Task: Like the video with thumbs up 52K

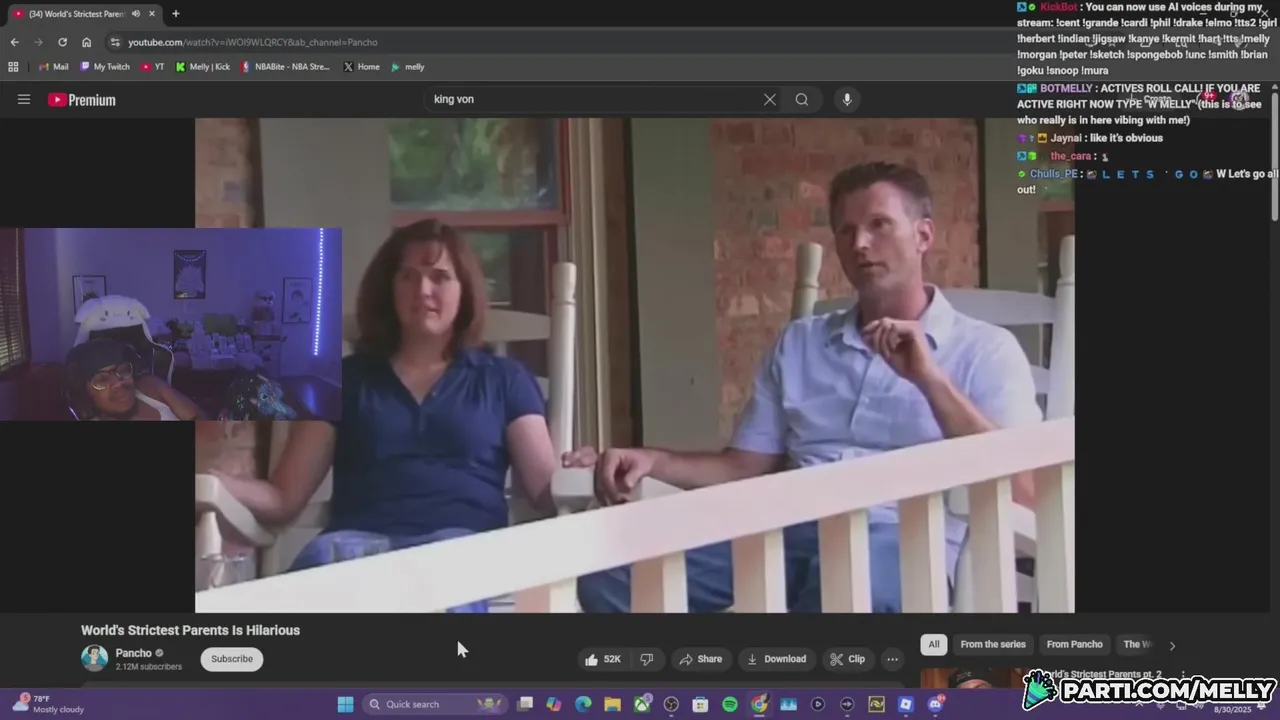Action: tap(603, 659)
